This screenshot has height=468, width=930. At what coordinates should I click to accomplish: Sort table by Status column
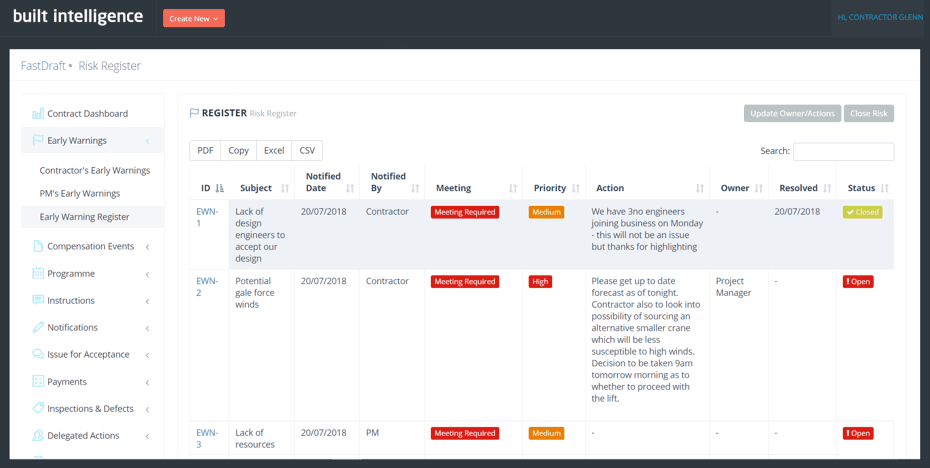click(x=885, y=188)
